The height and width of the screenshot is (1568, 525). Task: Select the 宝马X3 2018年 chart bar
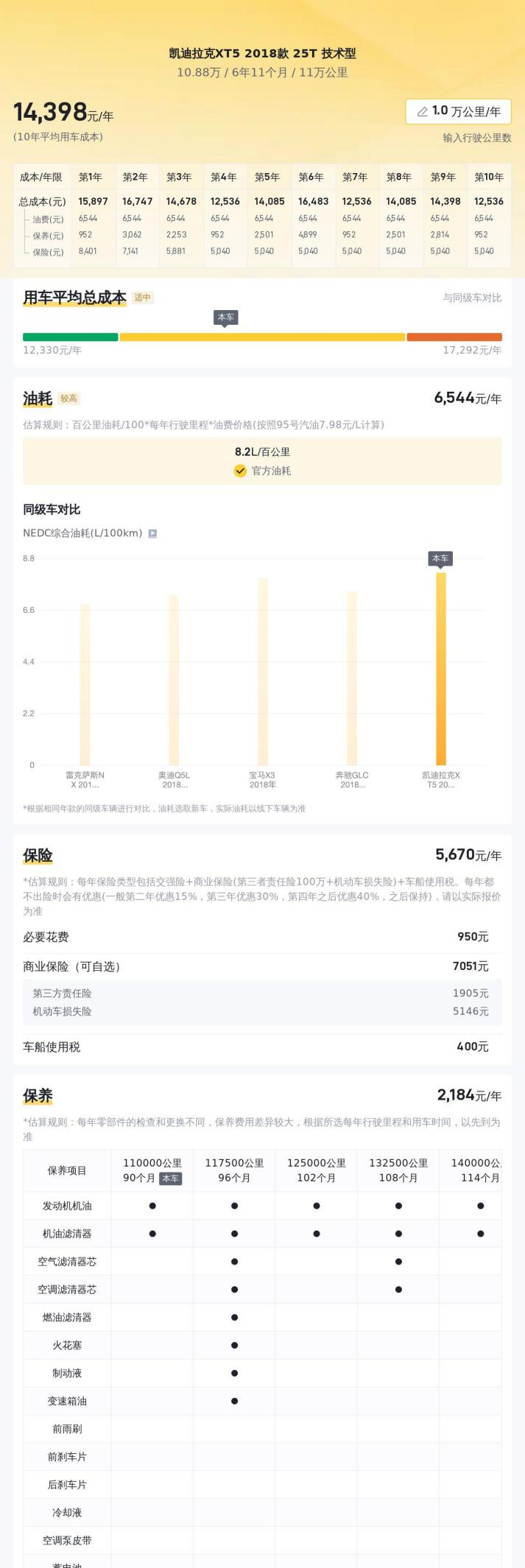click(263, 672)
